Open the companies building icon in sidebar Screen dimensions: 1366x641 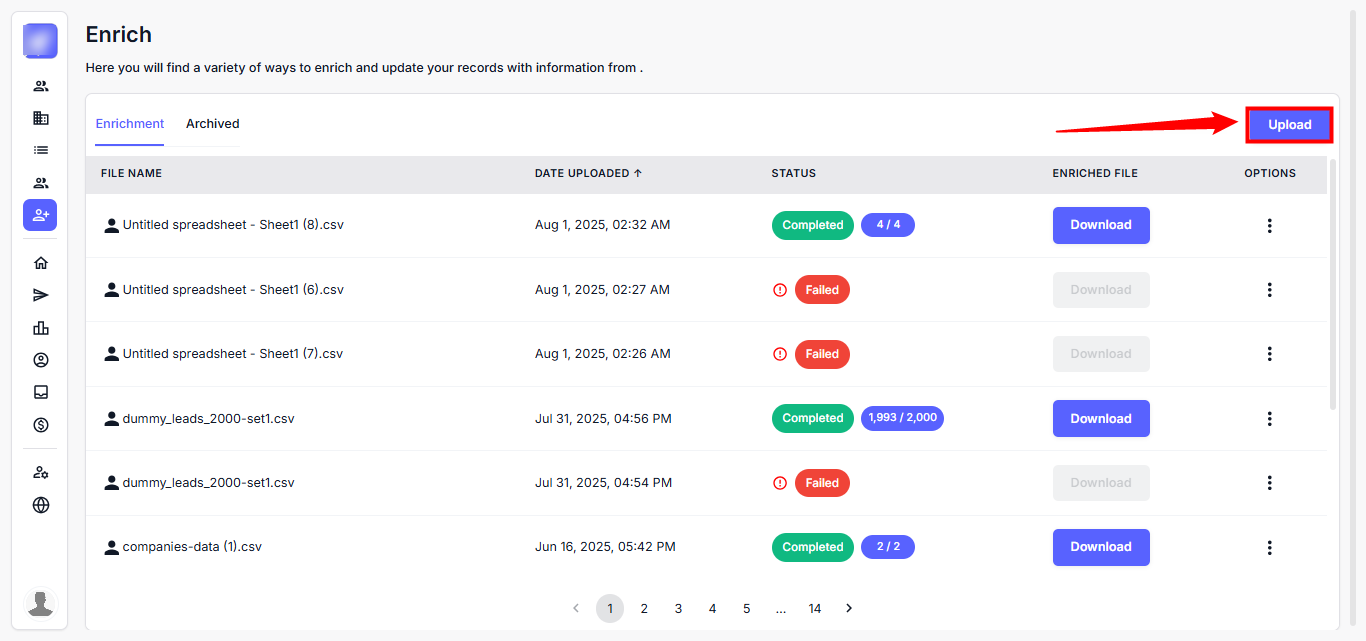pos(41,118)
